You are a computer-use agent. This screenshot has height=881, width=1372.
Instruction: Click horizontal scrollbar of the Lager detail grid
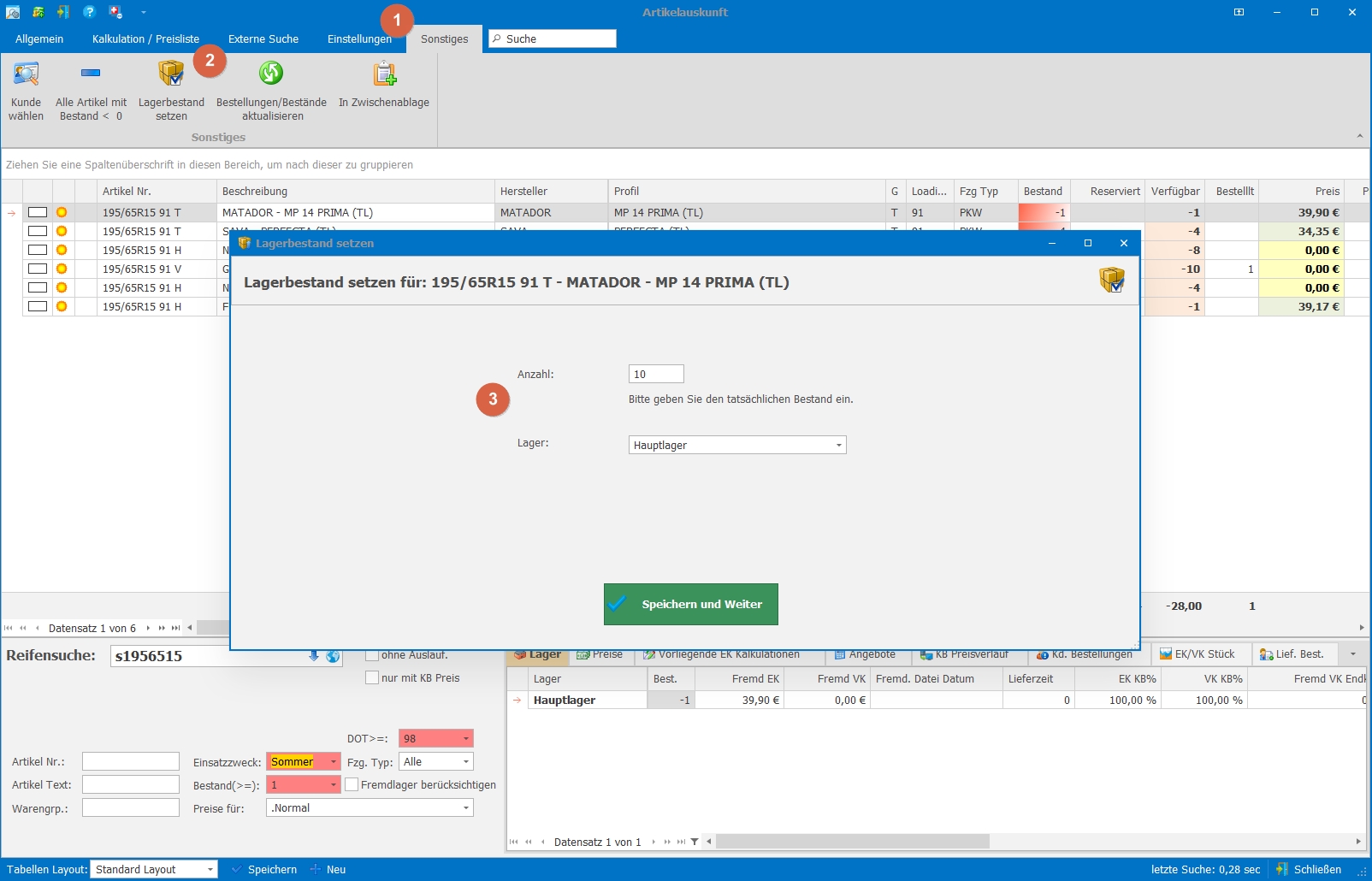pos(853,842)
